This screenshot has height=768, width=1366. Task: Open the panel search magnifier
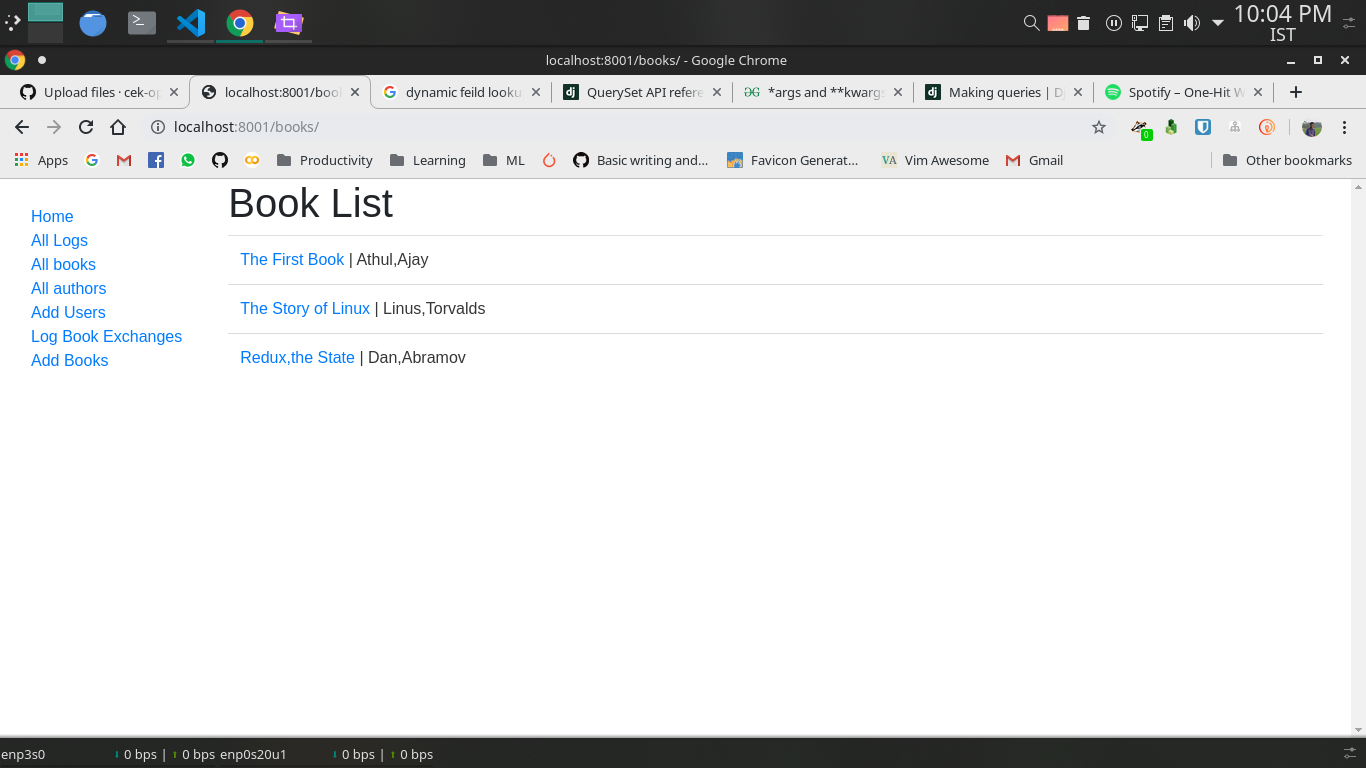coord(1031,22)
